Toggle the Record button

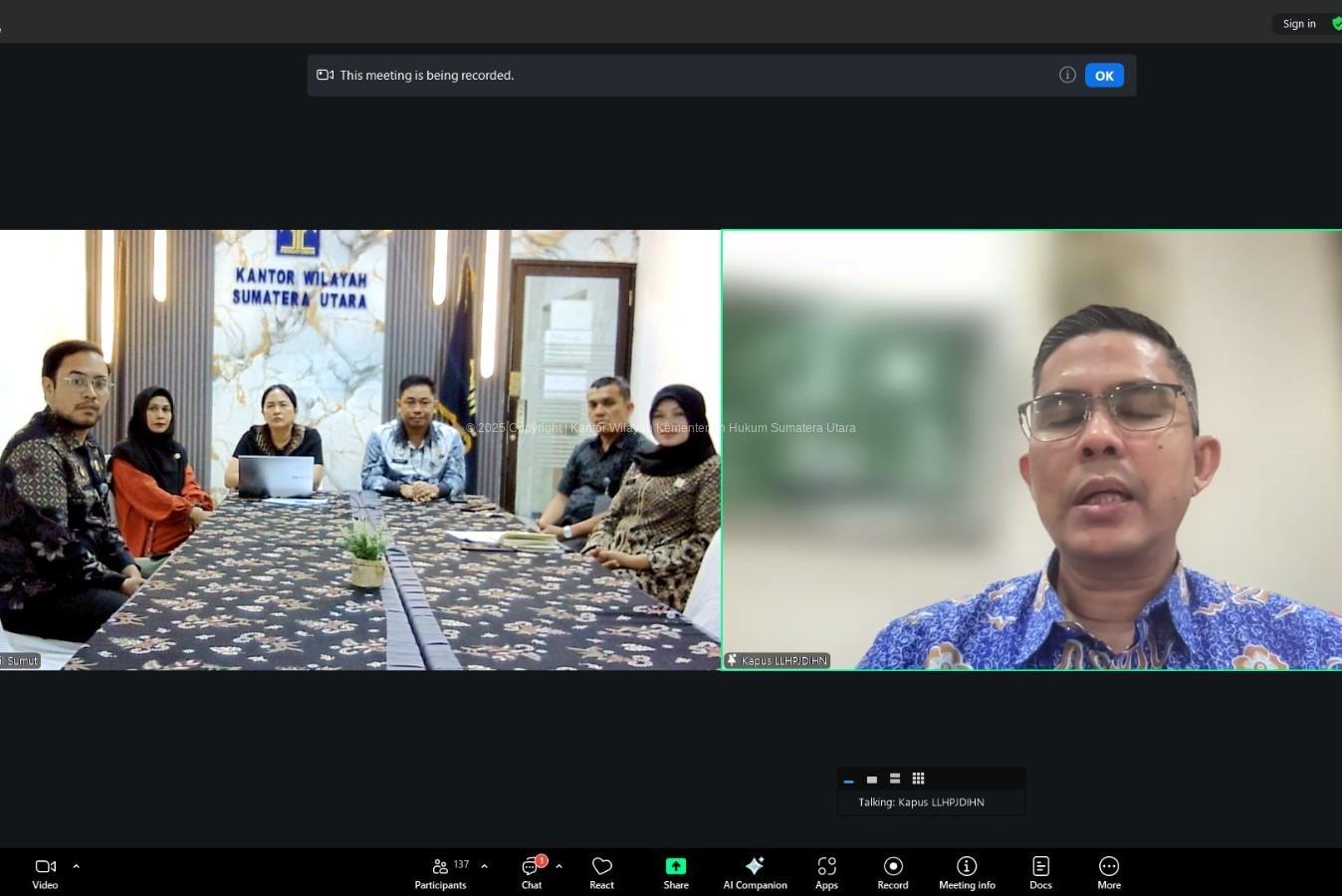pyautogui.click(x=893, y=872)
